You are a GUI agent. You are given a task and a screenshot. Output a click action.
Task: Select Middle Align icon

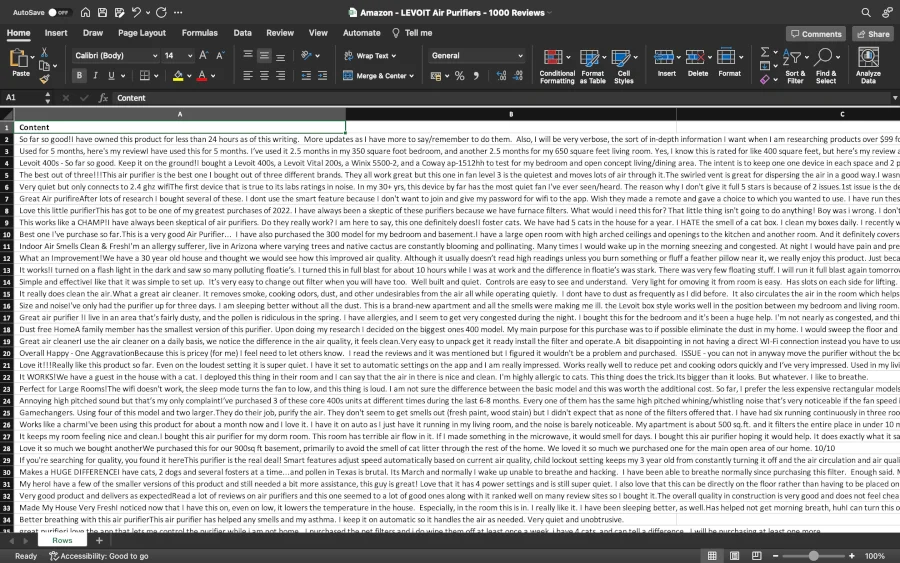[264, 55]
